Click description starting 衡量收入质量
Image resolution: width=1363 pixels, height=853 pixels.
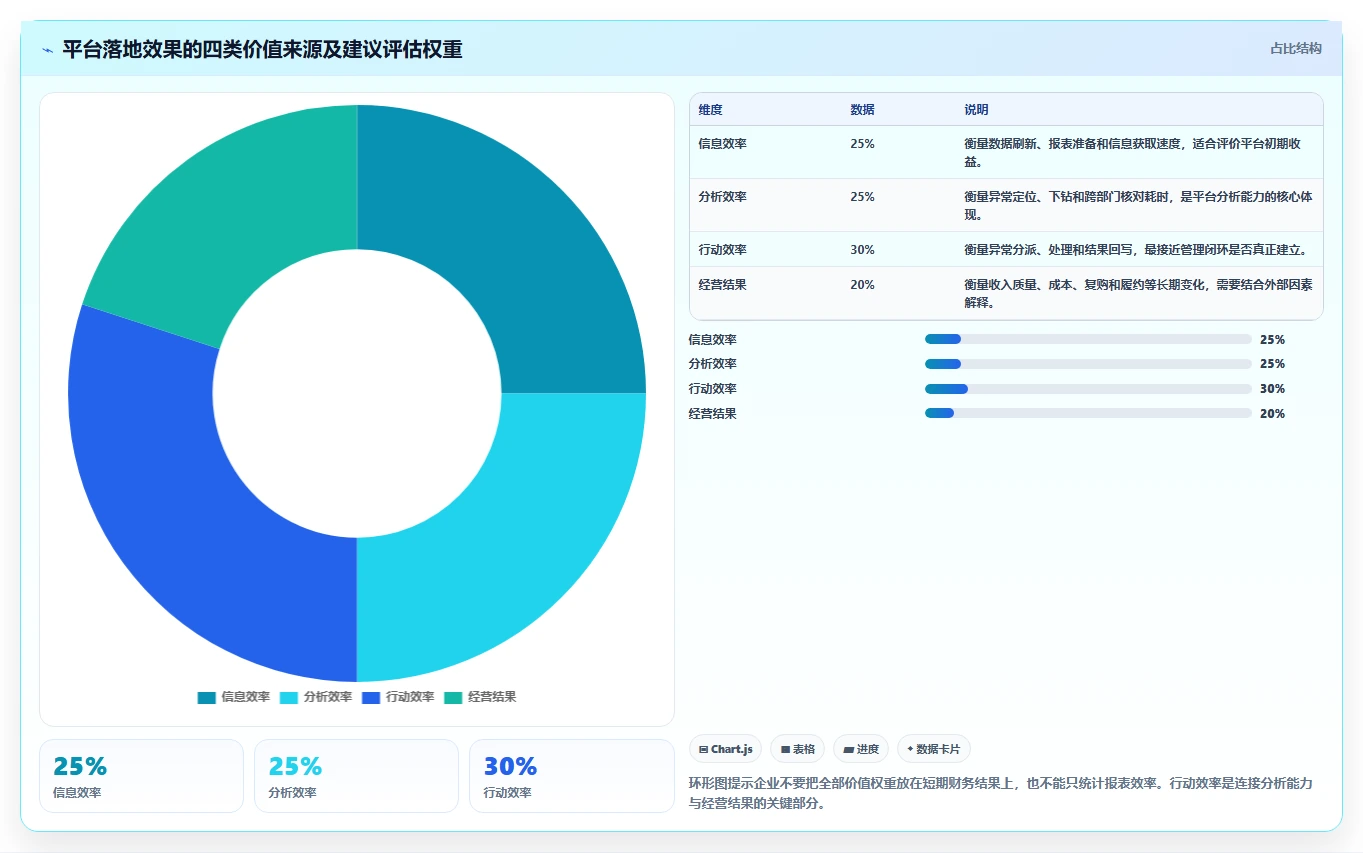(x=1138, y=294)
